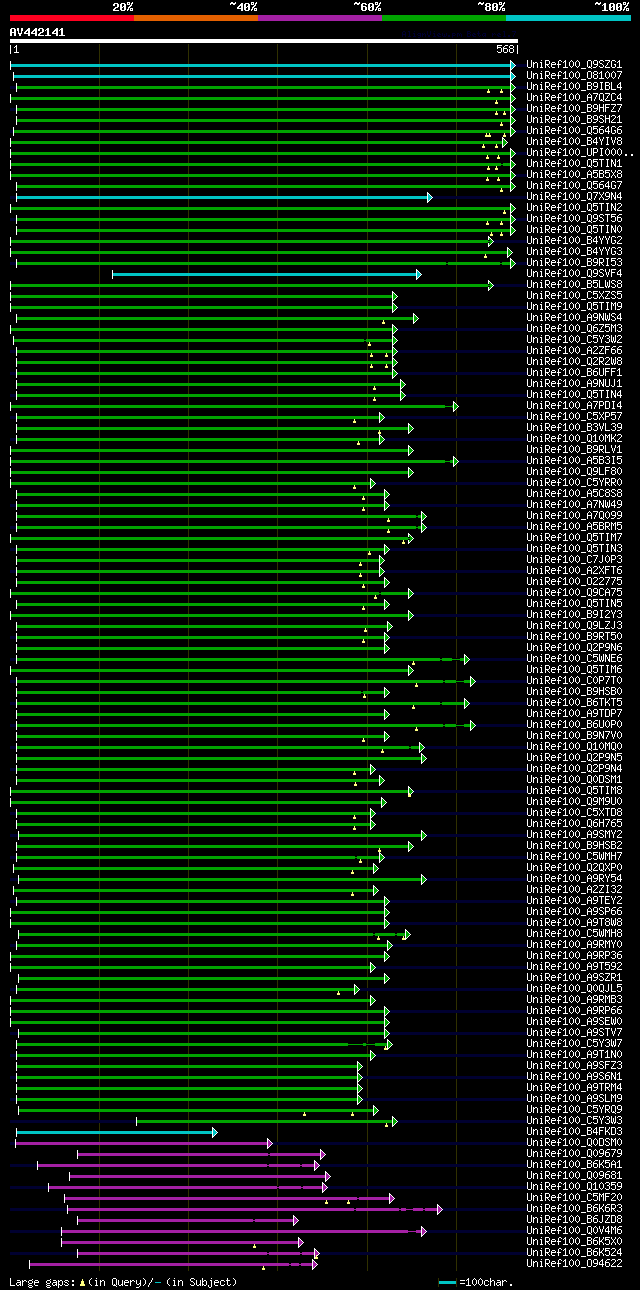Screen dimensions: 640x1290
Task: Select hit label UniRef100_Q09679
Action: [574, 1153]
